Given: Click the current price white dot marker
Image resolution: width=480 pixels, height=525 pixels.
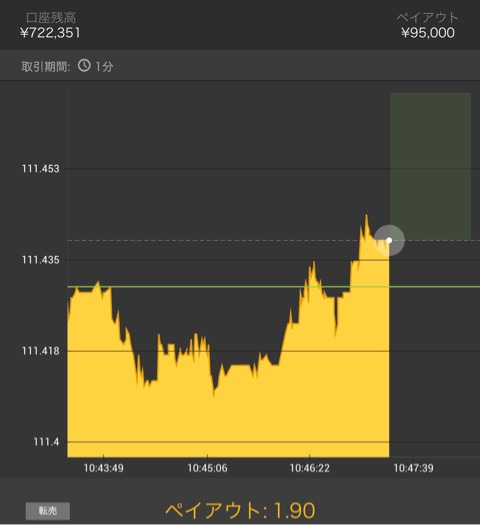Looking at the screenshot, I should pyautogui.click(x=389, y=240).
